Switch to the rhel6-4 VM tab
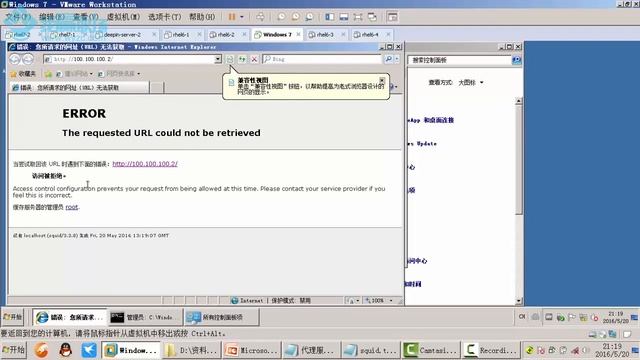Viewport: 640px width, 360px height. [369, 35]
